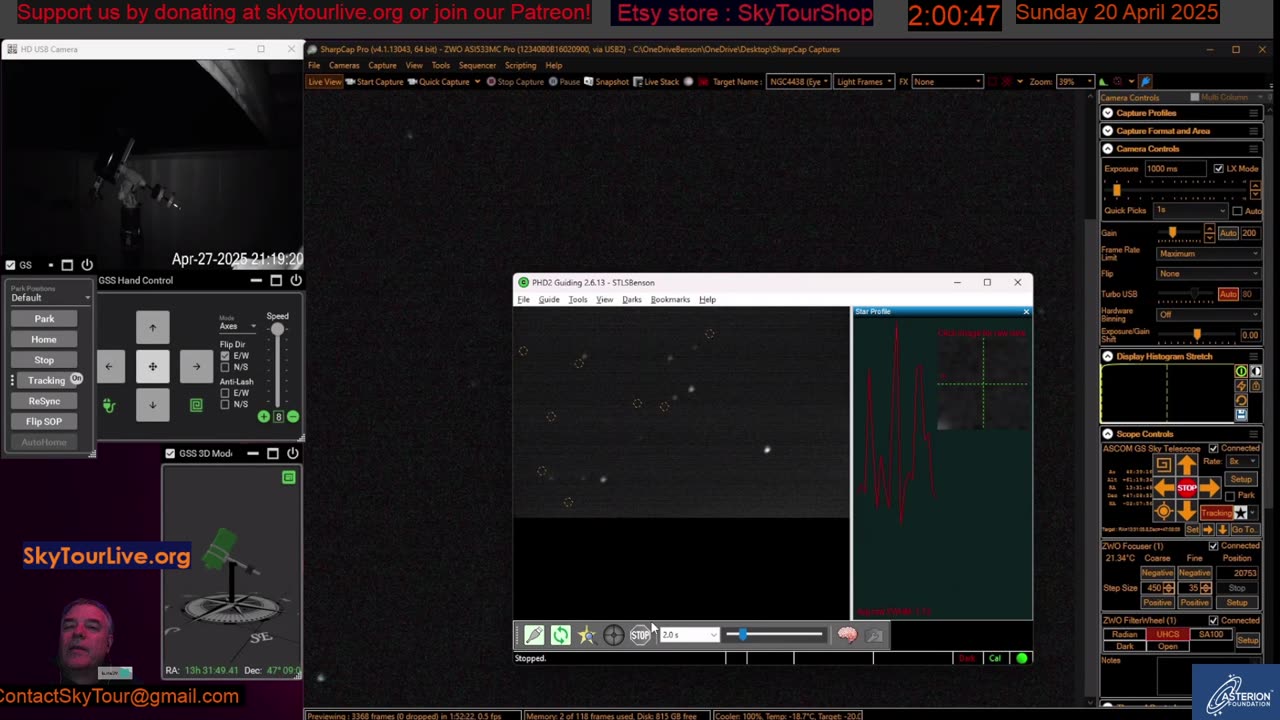Click target crosshair icon in Scope Controls
Viewport: 1280px width, 720px height.
click(x=1164, y=511)
